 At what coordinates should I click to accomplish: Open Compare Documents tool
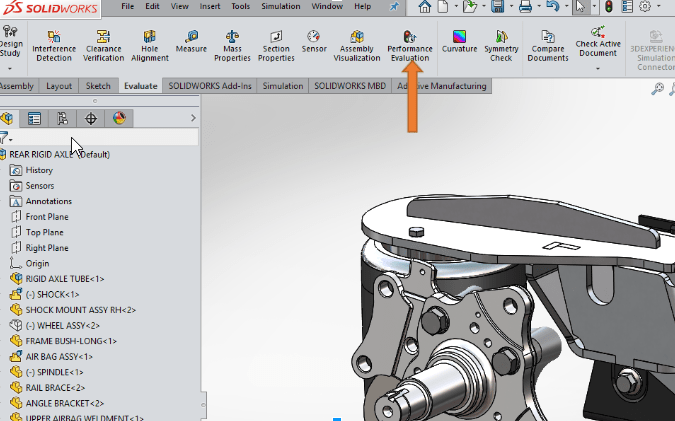548,46
